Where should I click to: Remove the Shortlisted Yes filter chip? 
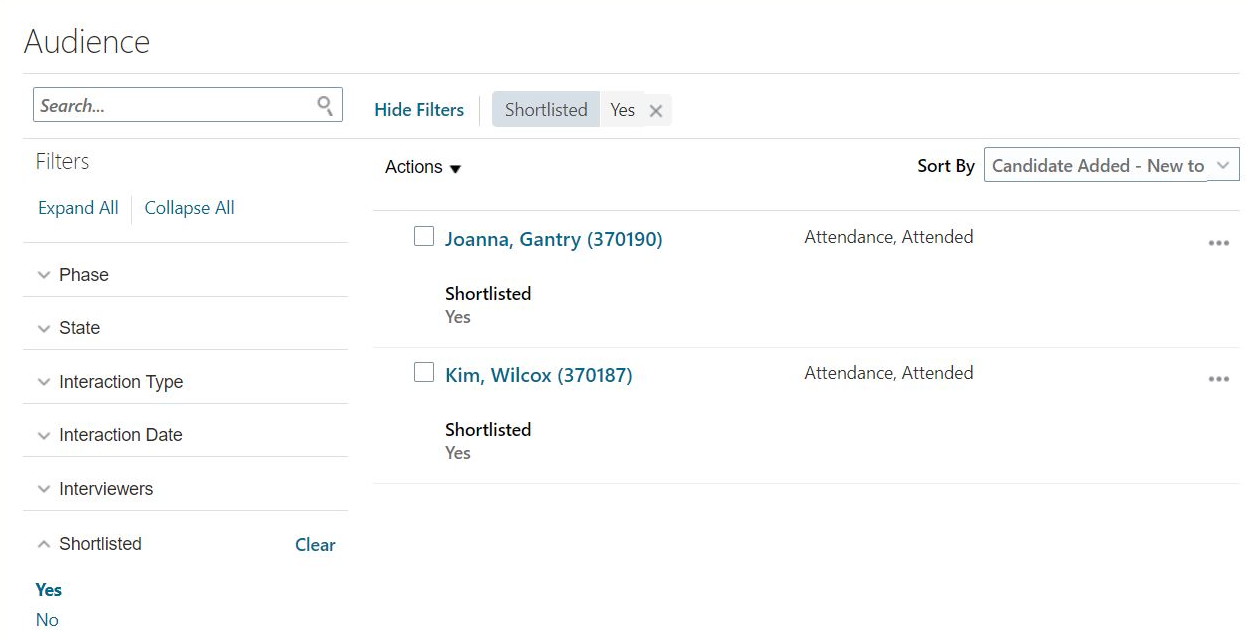click(656, 111)
